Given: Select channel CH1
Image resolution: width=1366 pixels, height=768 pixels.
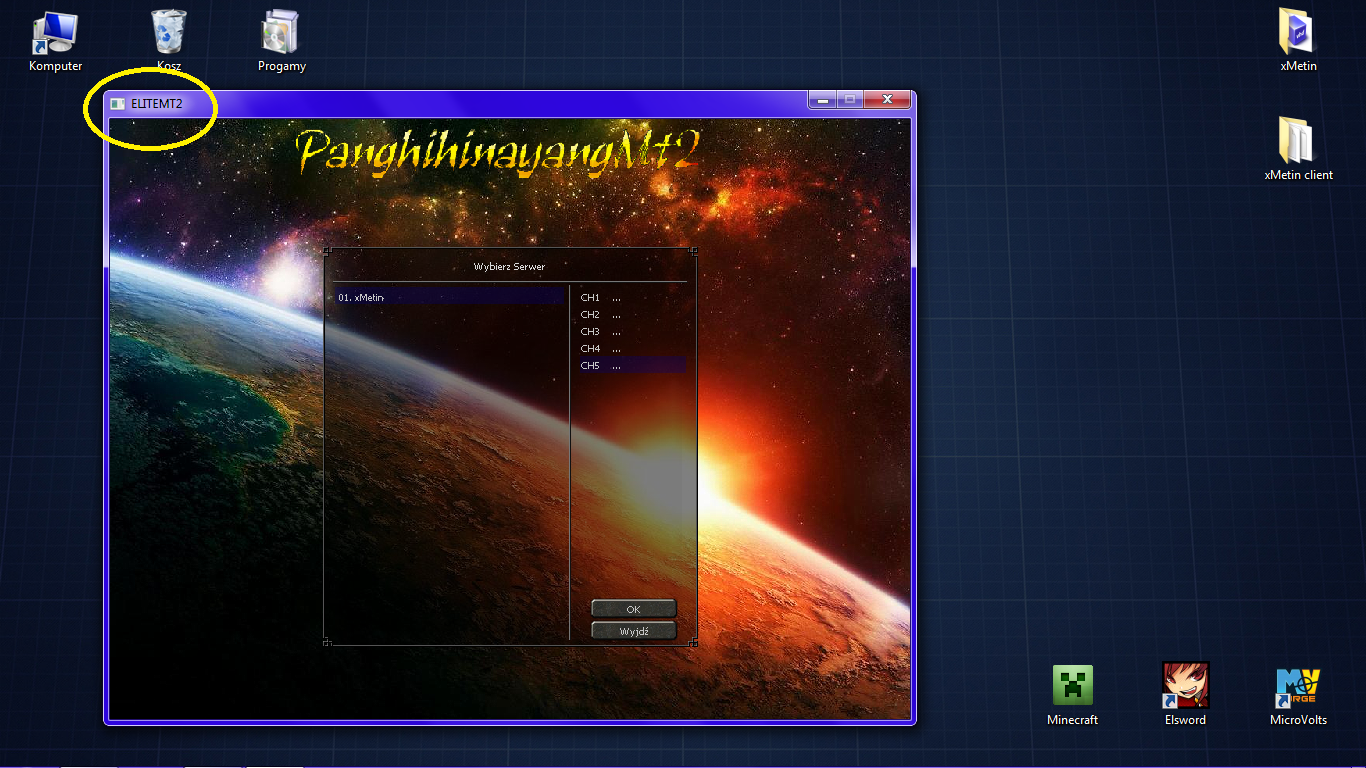Looking at the screenshot, I should click(x=632, y=297).
